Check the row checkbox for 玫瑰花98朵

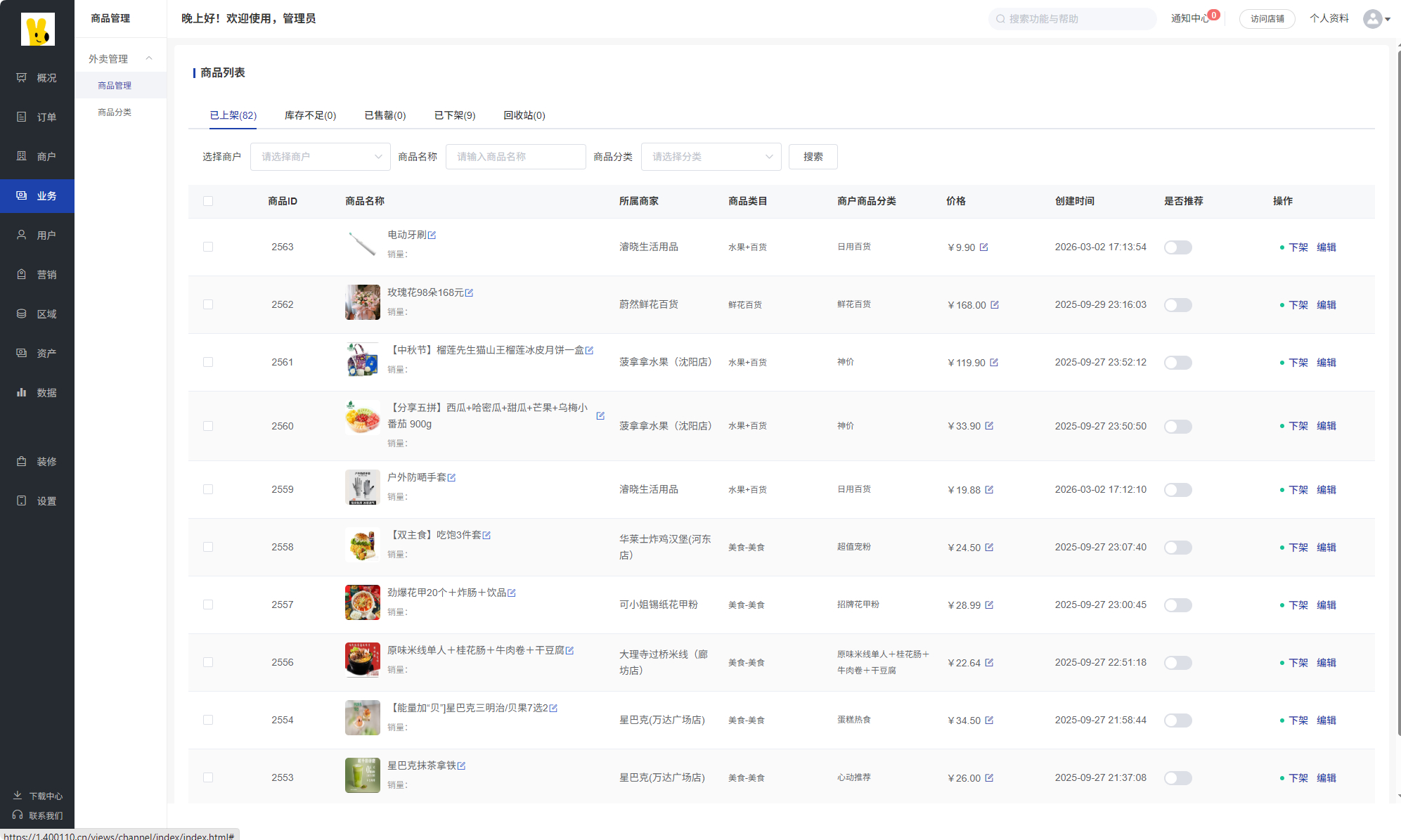pos(208,304)
